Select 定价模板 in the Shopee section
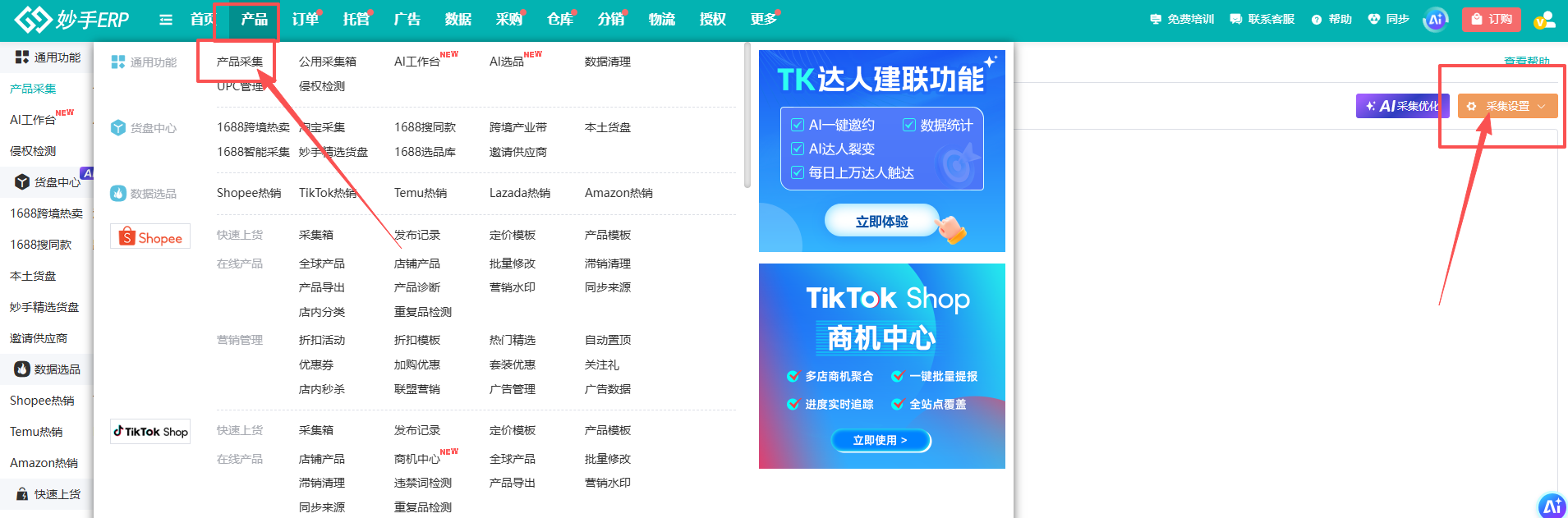 tap(513, 235)
